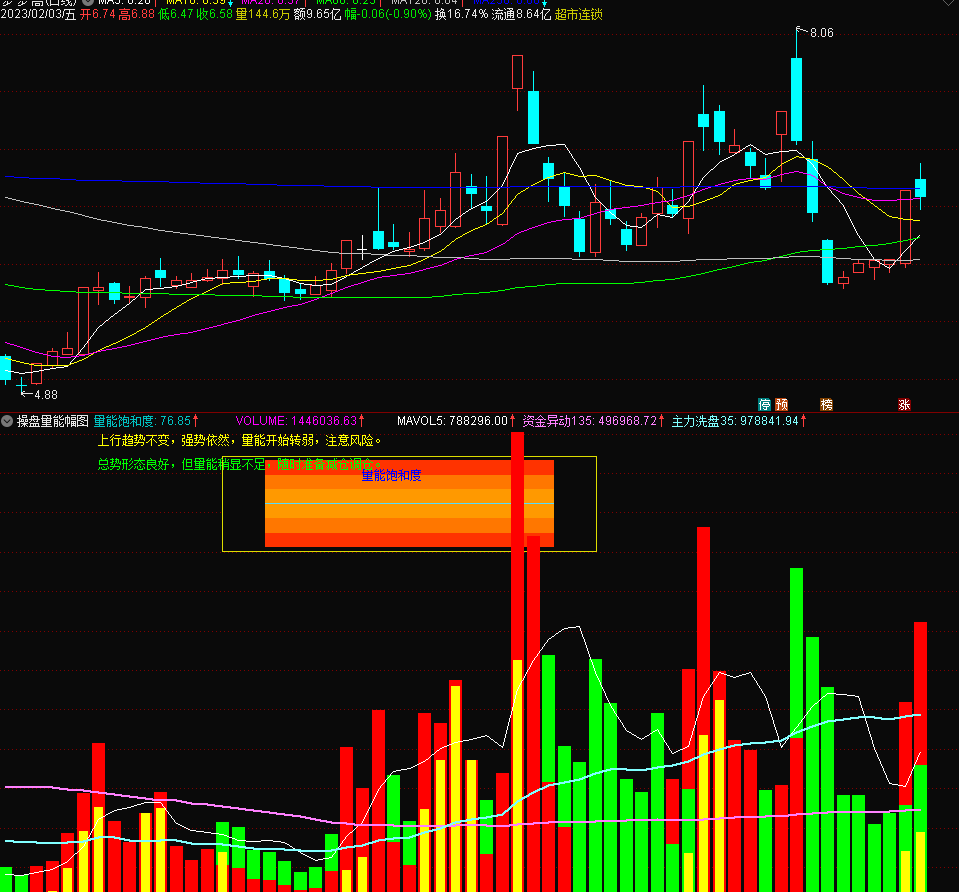This screenshot has width=959, height=892.
Task: Click the low price 低6.47
Action: 176,14
